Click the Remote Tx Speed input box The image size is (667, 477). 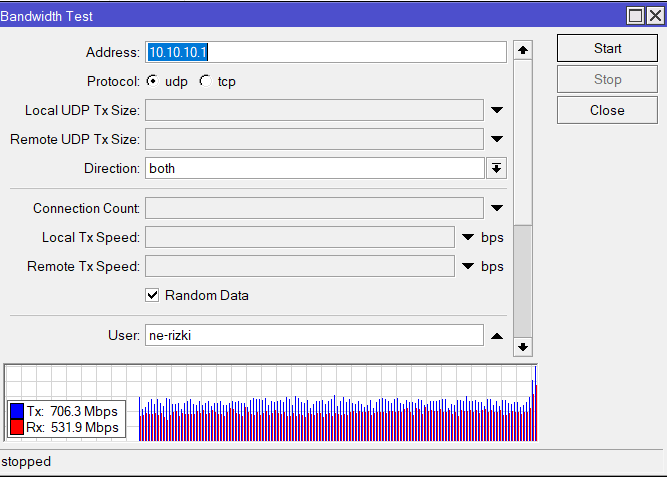click(300, 266)
